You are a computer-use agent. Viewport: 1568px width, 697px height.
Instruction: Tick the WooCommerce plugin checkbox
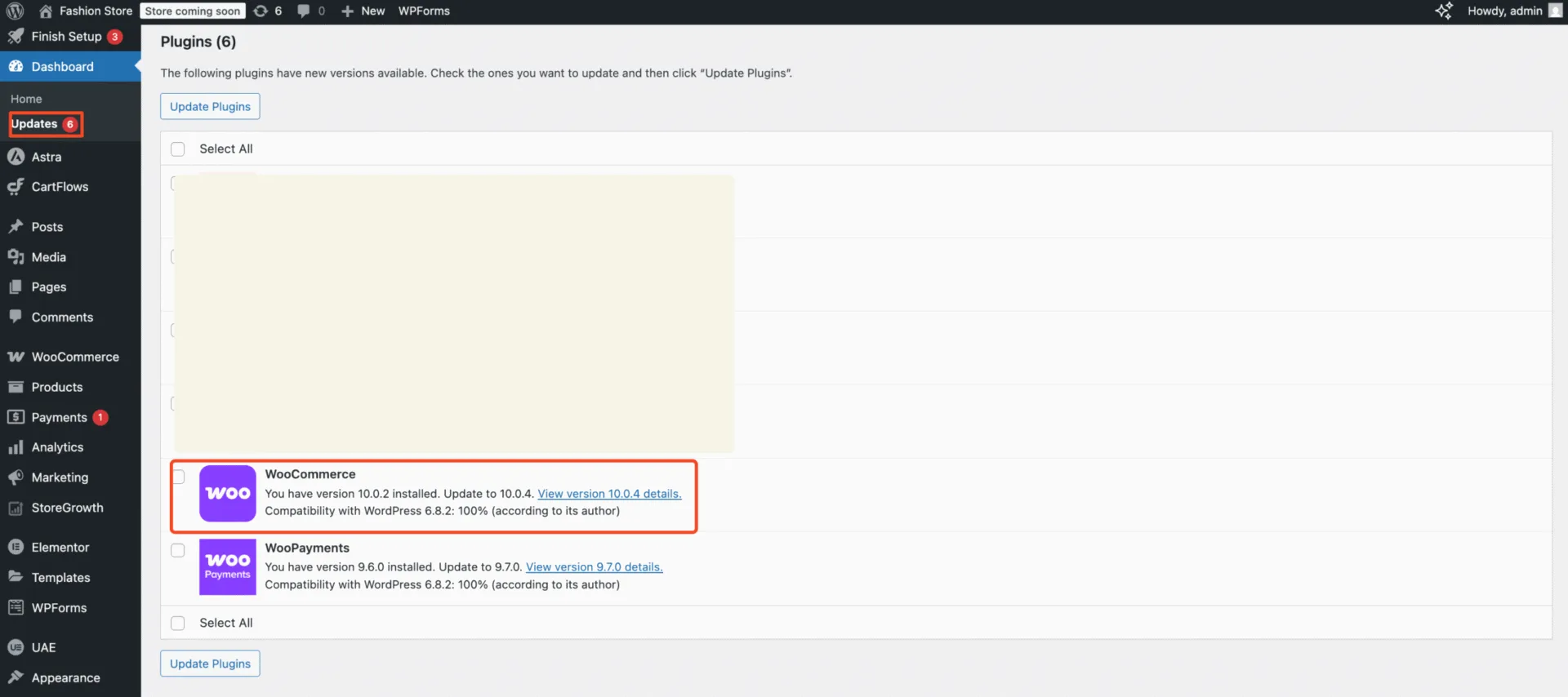[x=179, y=477]
